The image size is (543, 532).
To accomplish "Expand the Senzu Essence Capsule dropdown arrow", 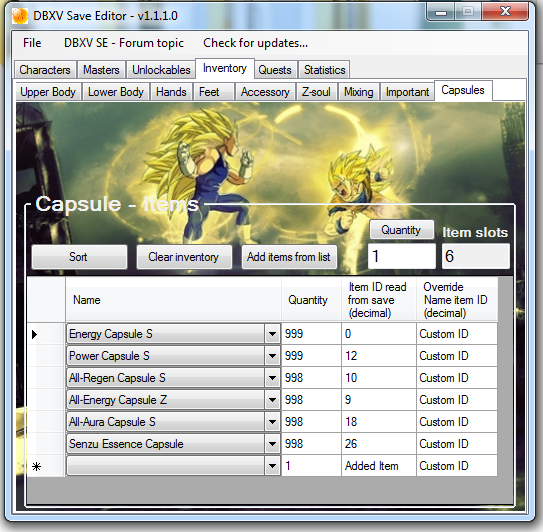I will click(273, 444).
